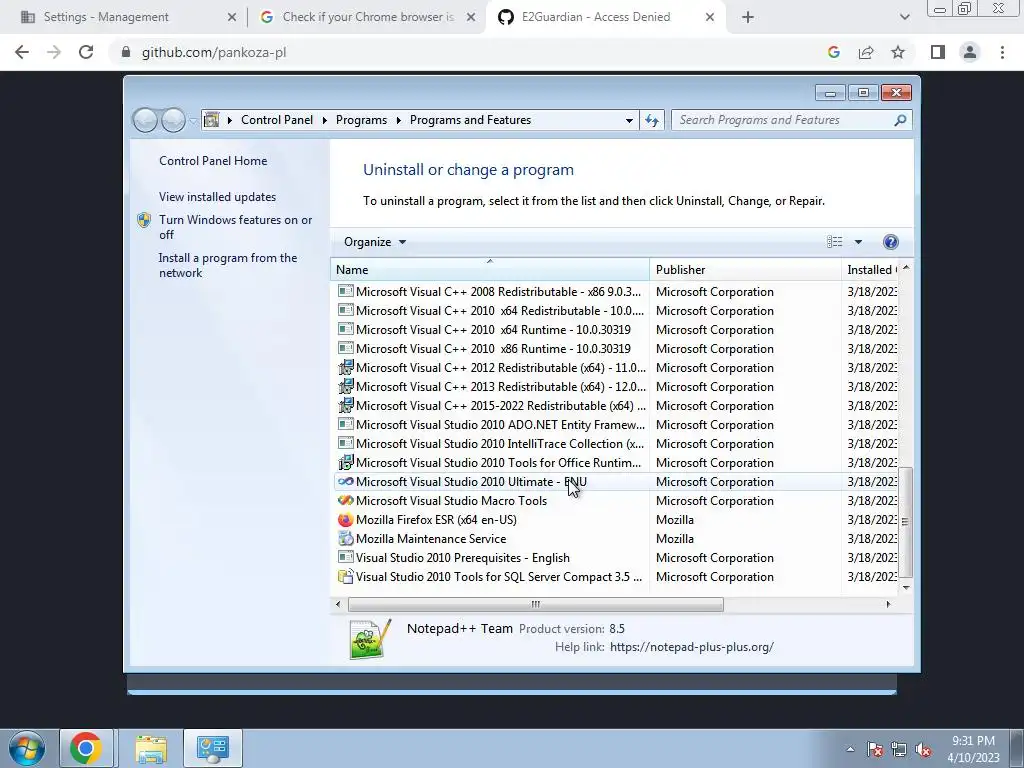Click the Chrome forward arrow
The width and height of the screenshot is (1024, 768).
[54, 52]
